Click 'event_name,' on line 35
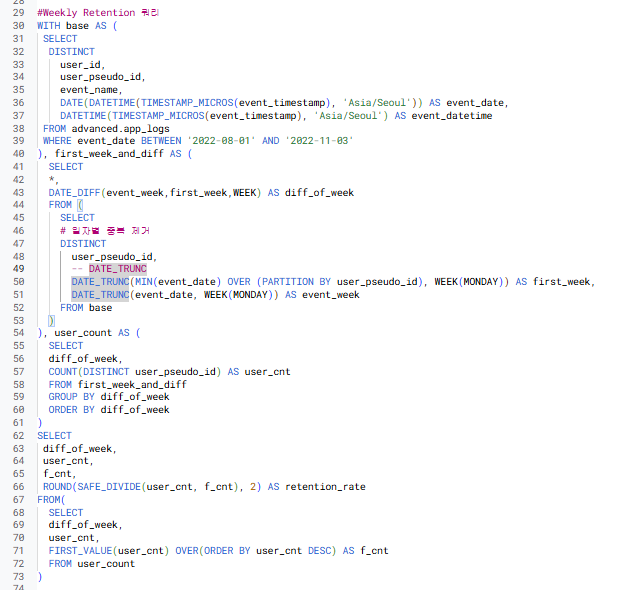The width and height of the screenshot is (623, 590). click(x=91, y=90)
